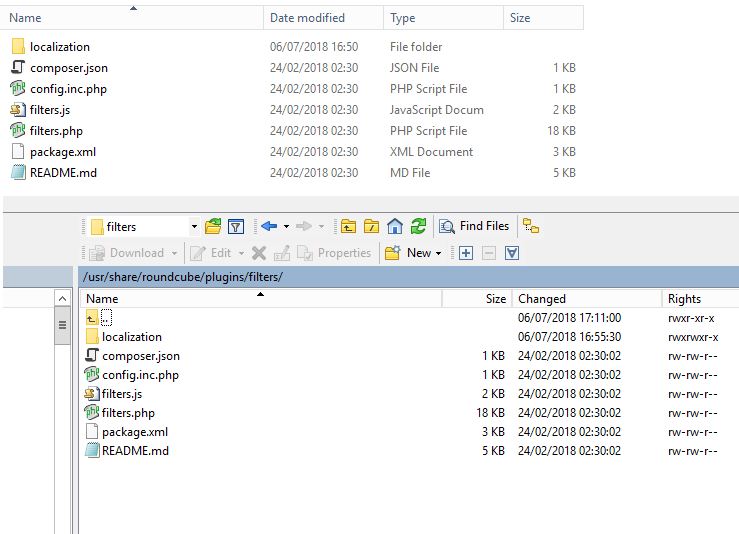Viewport: 739px width, 534px height.
Task: Go to the home directory
Action: point(395,226)
